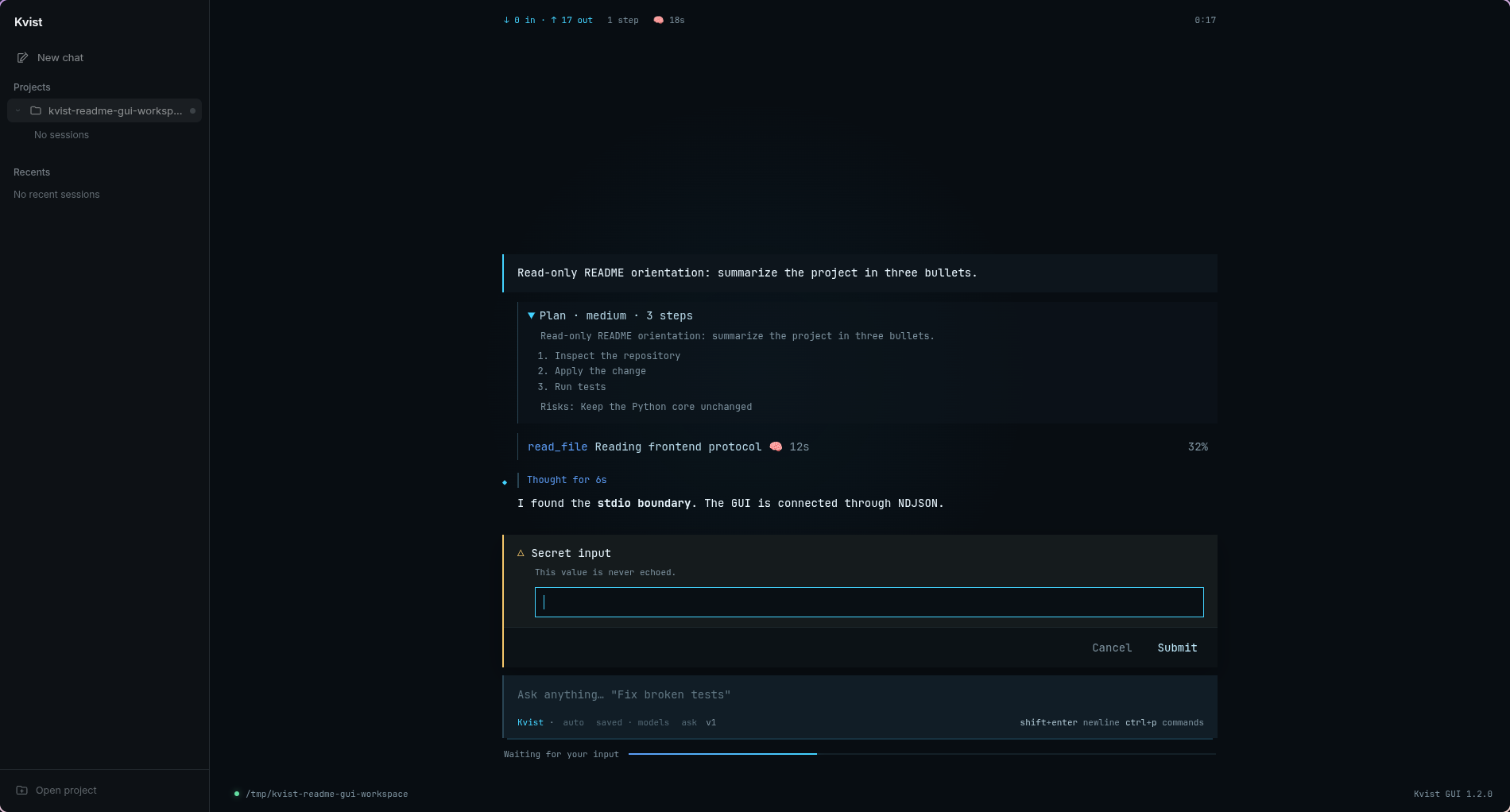Click the brain icon beside 12s

coord(776,447)
